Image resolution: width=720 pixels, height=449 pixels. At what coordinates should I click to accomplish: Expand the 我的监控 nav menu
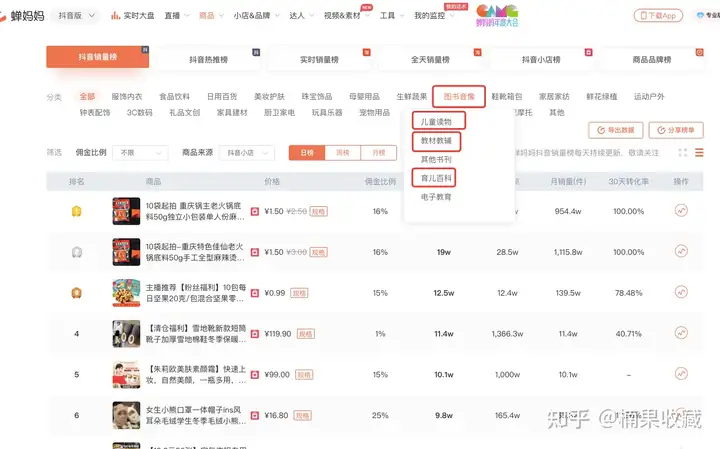pyautogui.click(x=434, y=16)
